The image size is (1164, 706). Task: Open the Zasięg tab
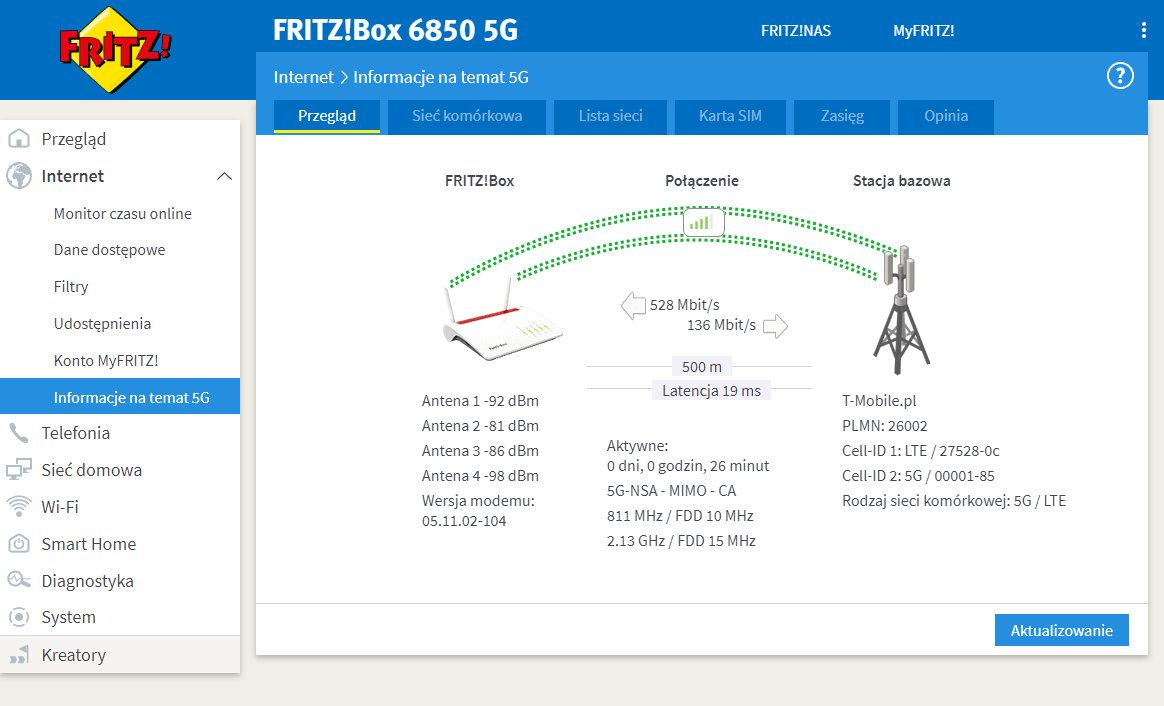[x=841, y=117]
